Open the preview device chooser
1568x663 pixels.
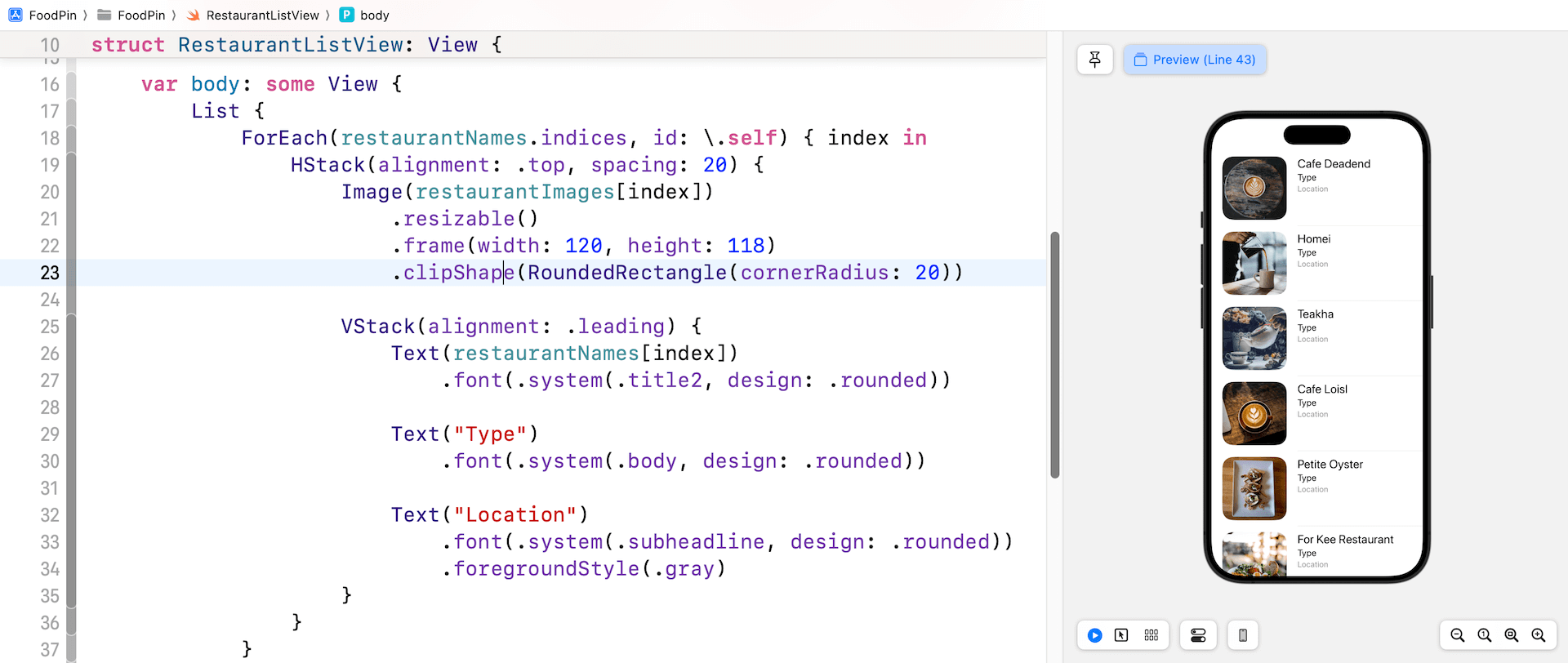1242,635
